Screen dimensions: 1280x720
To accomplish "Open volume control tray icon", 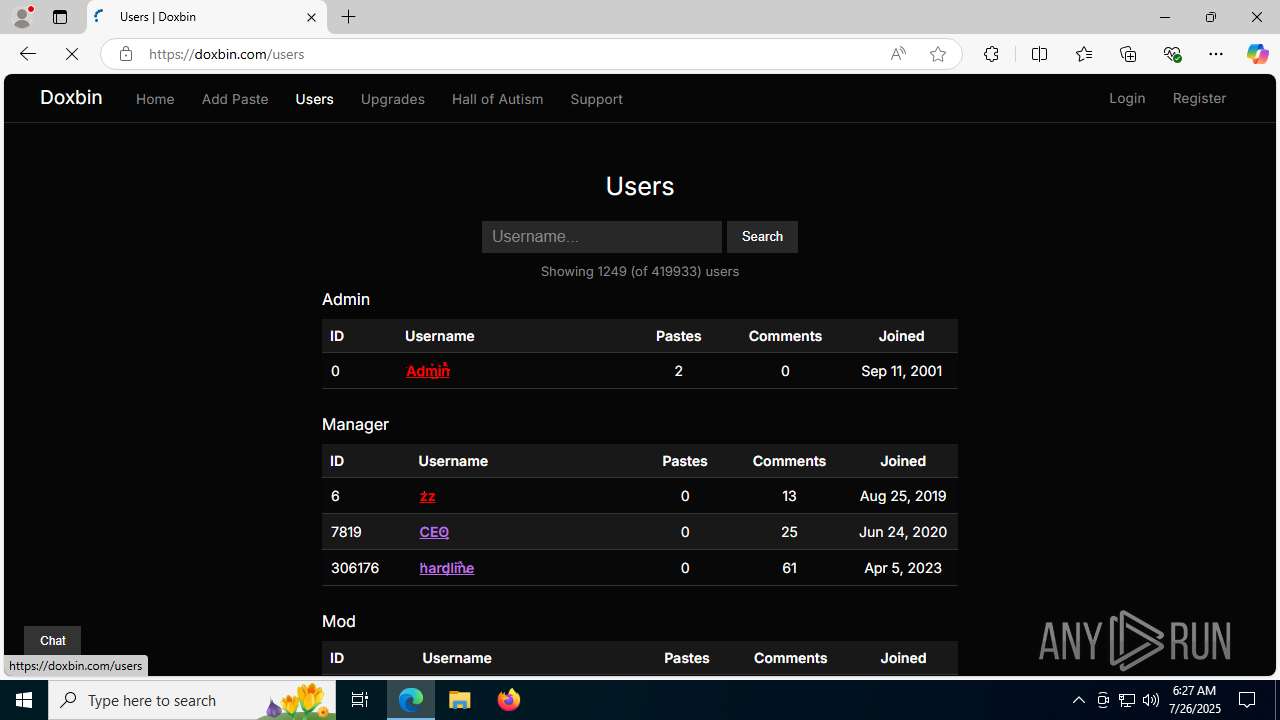I will (x=1151, y=700).
